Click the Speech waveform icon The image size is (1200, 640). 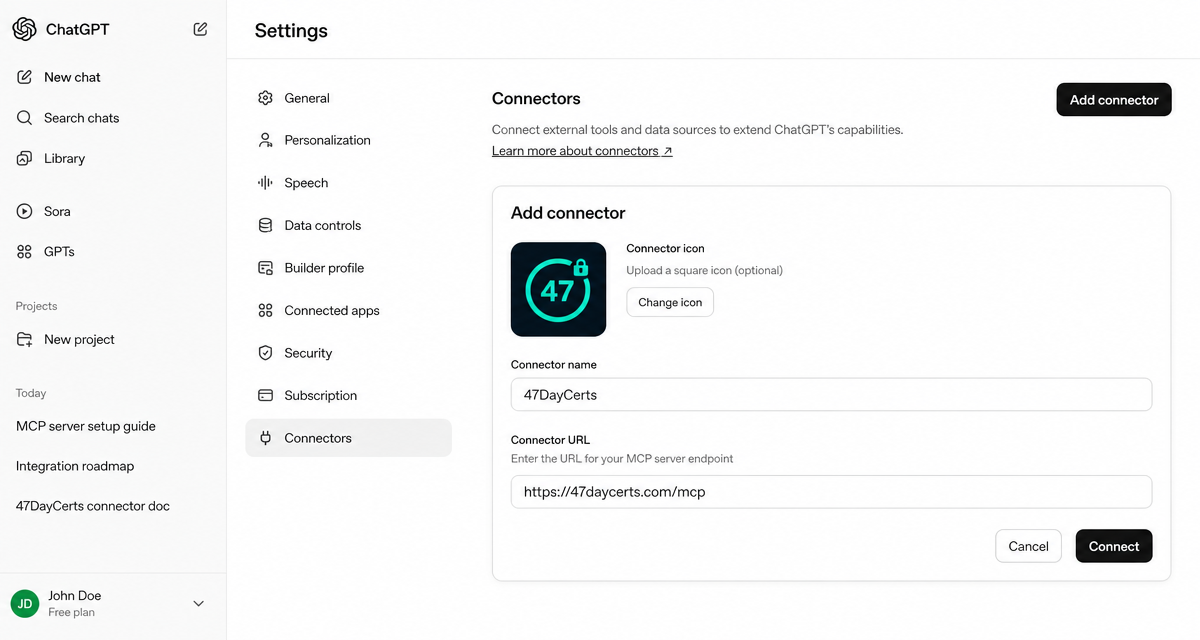[x=265, y=183]
